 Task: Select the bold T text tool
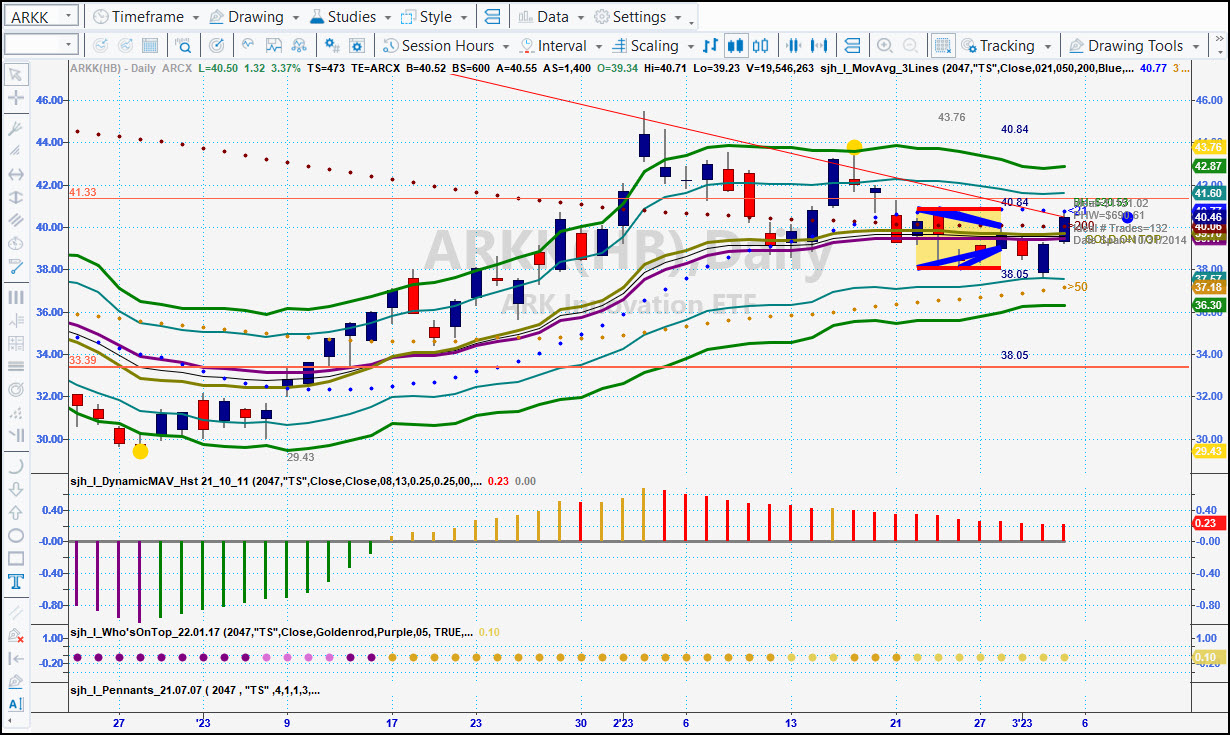[x=16, y=581]
